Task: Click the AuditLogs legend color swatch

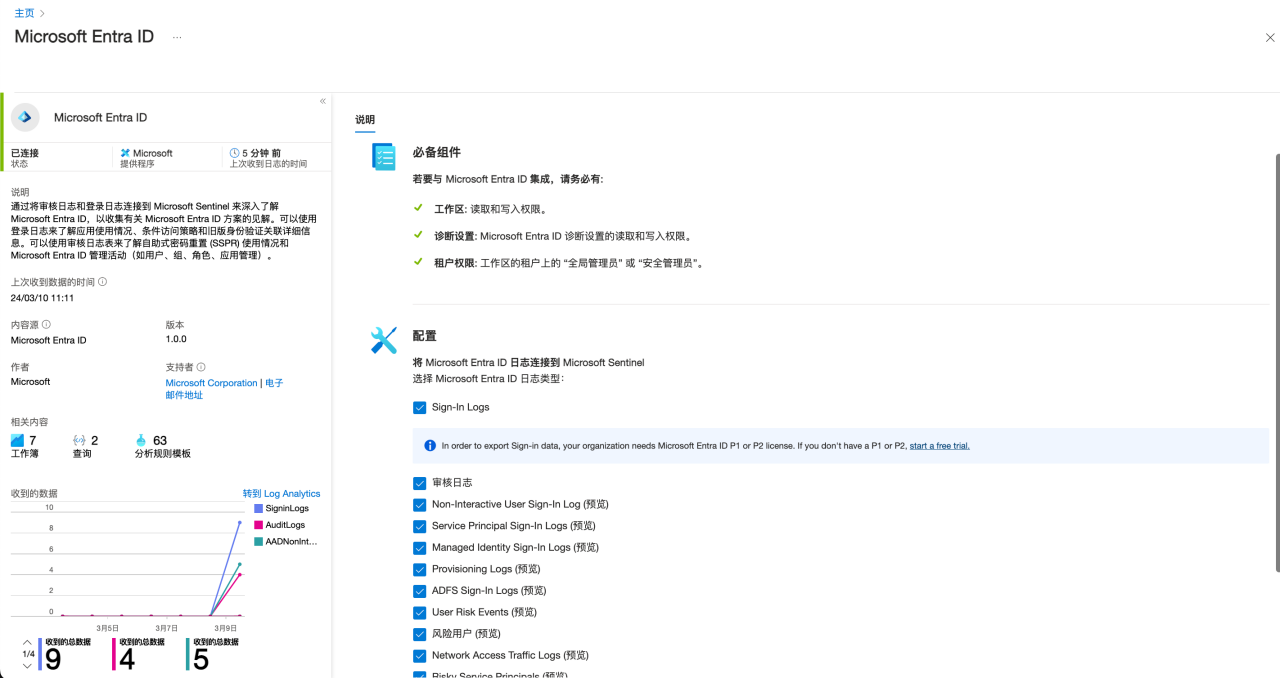Action: 258,525
